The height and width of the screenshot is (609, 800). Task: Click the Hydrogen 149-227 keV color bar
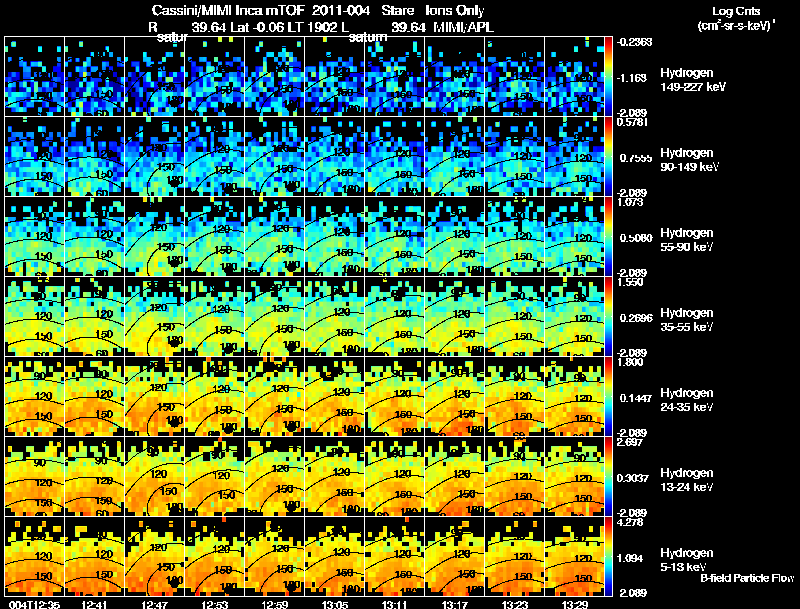pos(608,76)
